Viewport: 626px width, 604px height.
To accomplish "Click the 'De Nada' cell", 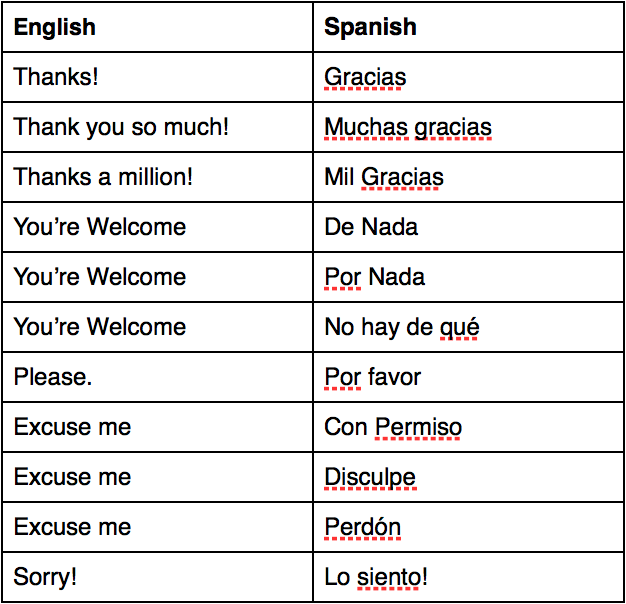I will (371, 227).
